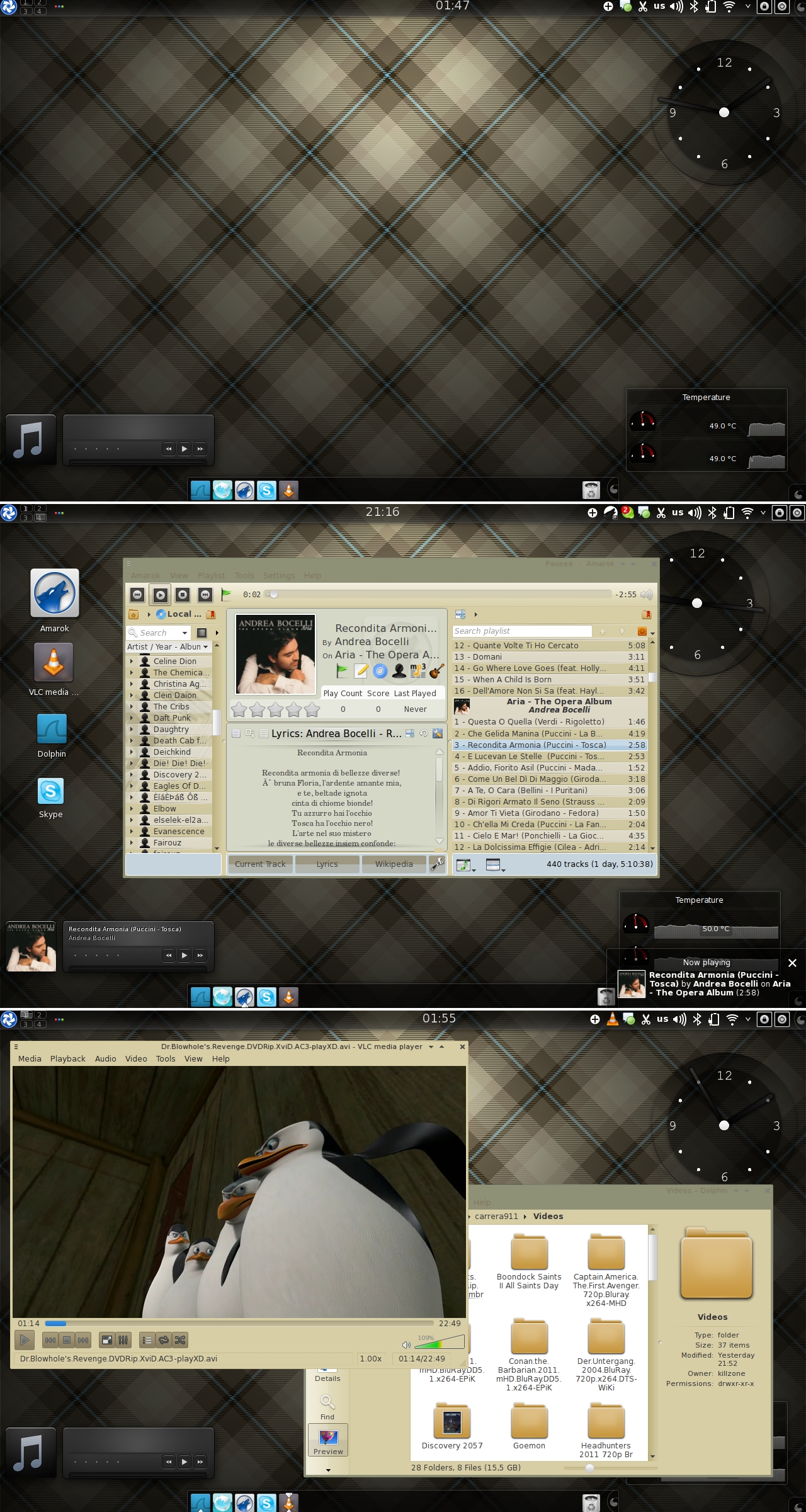
Task: Click the view-mode icon beside collection Search
Action: tap(201, 633)
